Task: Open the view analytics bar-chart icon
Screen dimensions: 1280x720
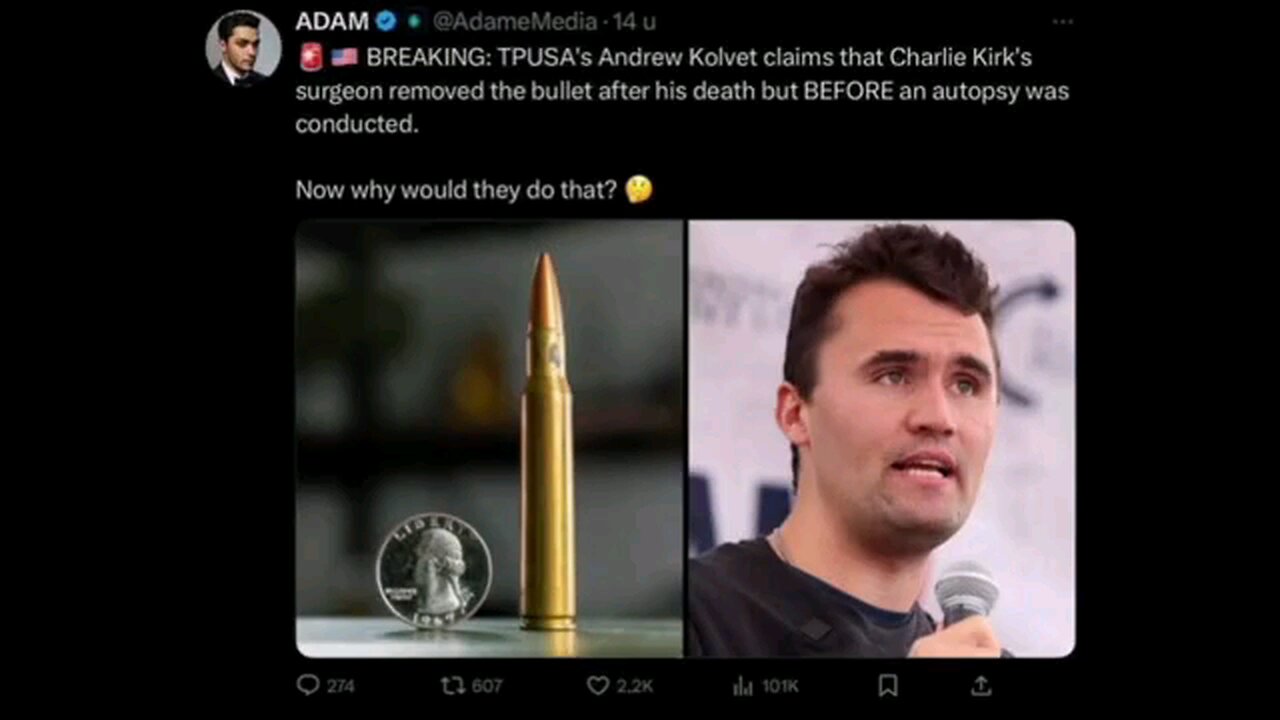Action: pos(743,685)
